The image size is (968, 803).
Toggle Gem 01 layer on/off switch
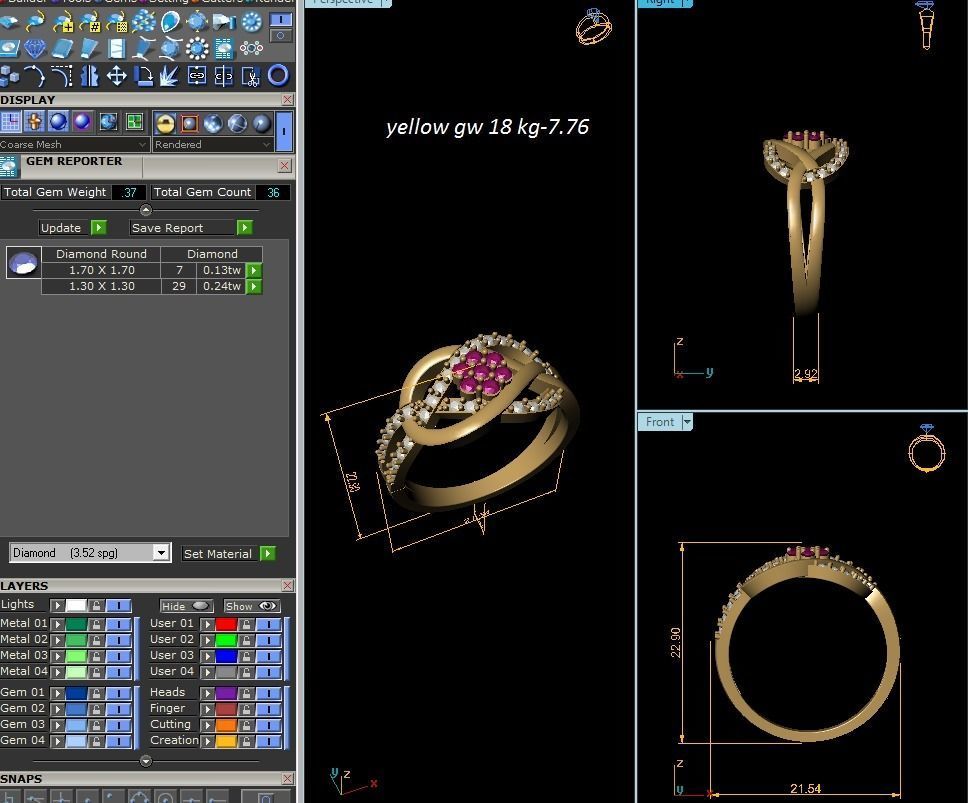[x=119, y=693]
